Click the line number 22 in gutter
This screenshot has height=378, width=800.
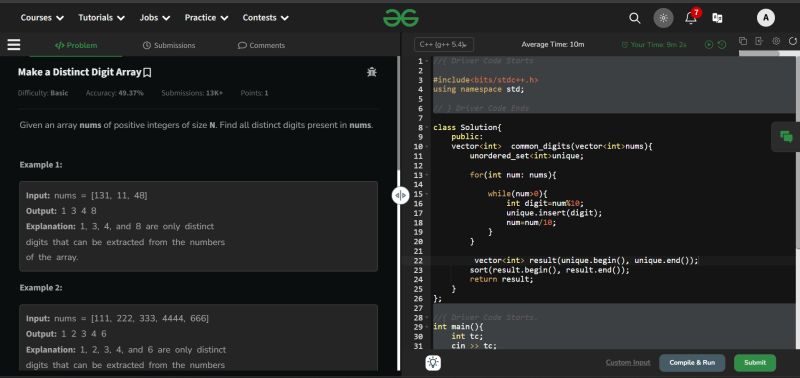click(x=418, y=261)
